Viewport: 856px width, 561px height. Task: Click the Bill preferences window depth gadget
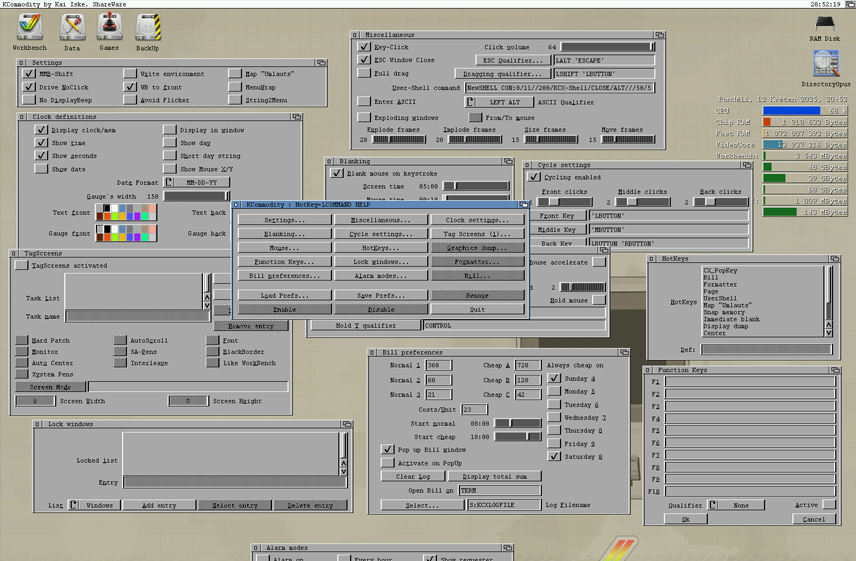[624, 353]
